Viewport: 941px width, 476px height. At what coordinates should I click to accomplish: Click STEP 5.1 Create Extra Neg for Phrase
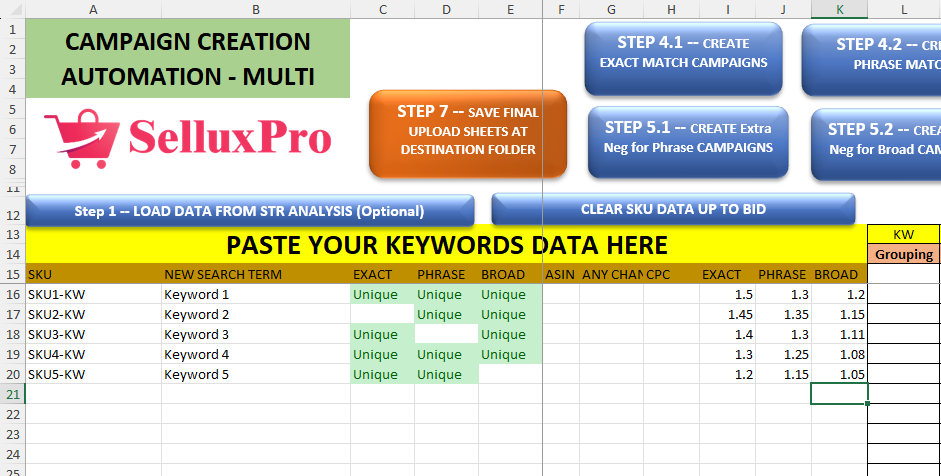(688, 137)
